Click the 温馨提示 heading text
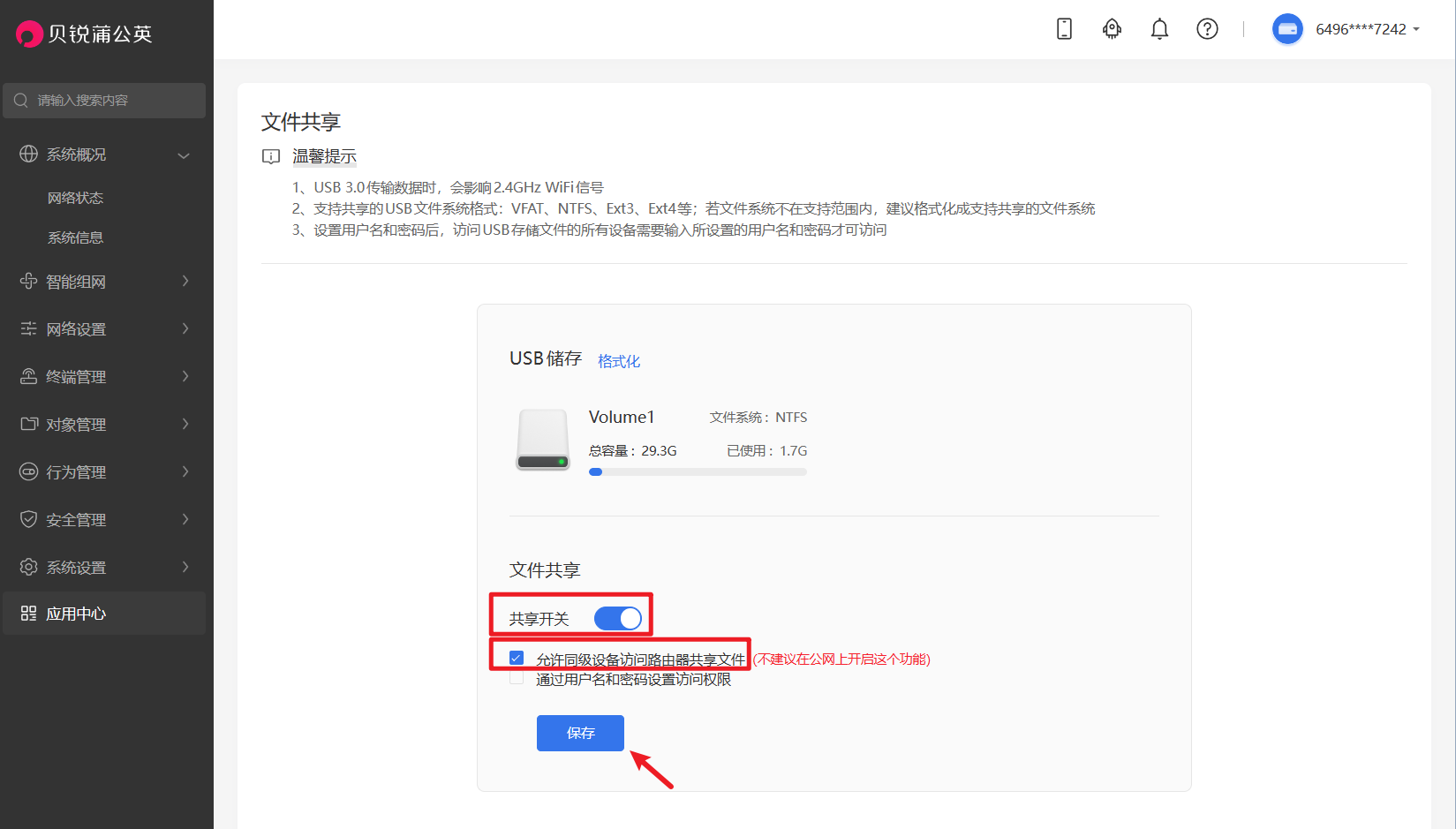The width and height of the screenshot is (1456, 829). click(324, 156)
